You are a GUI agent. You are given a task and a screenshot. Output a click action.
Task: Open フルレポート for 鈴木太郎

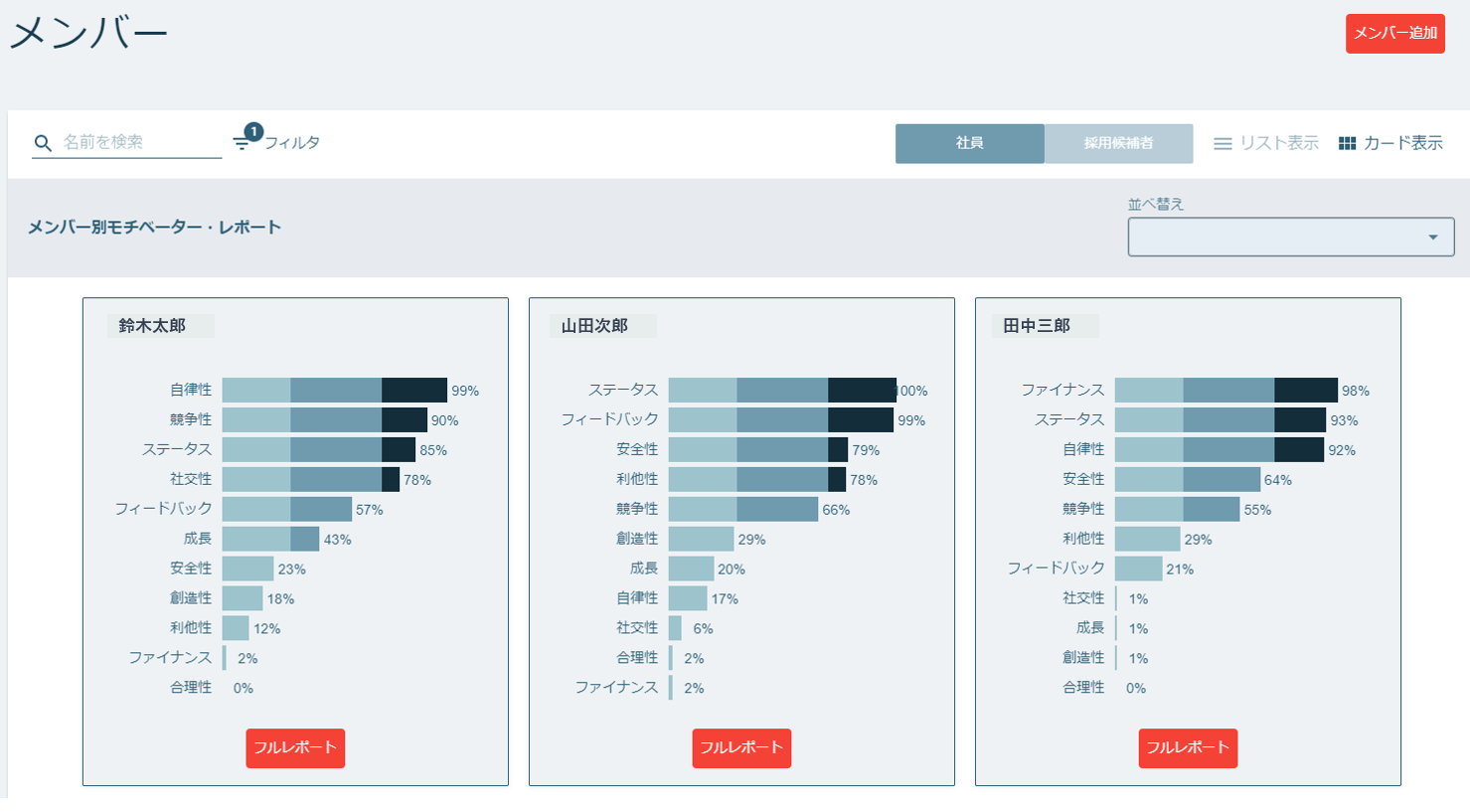click(295, 747)
